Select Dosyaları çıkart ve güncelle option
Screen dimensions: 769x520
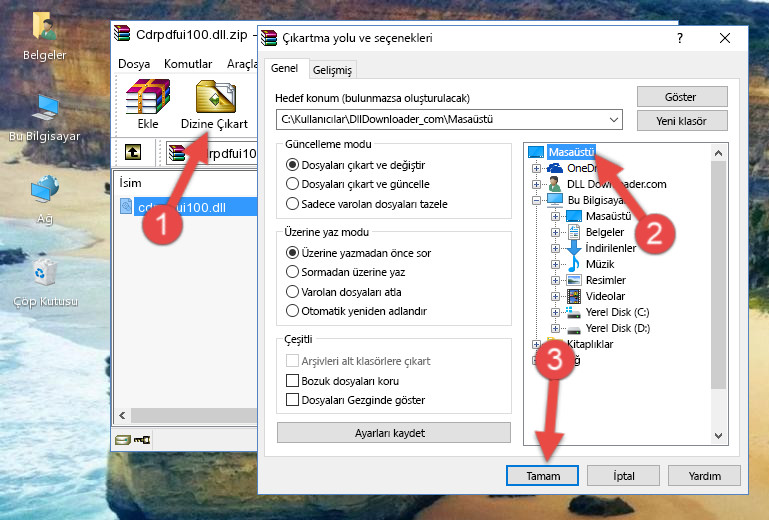pyautogui.click(x=292, y=184)
